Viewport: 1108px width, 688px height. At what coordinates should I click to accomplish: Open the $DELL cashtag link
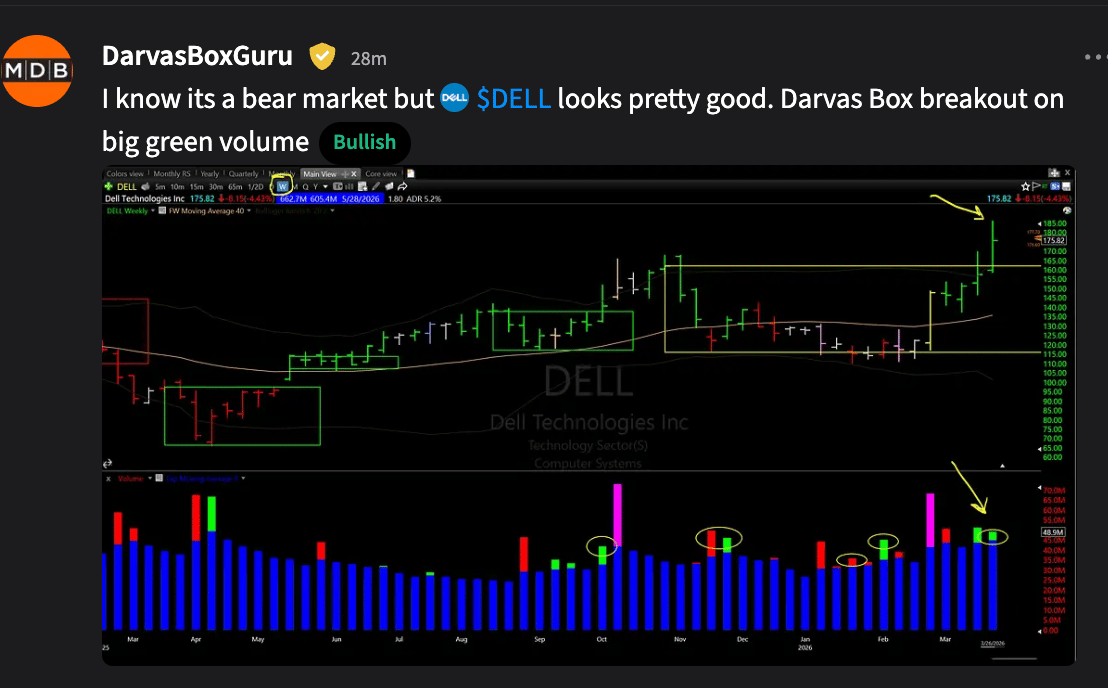click(x=514, y=99)
